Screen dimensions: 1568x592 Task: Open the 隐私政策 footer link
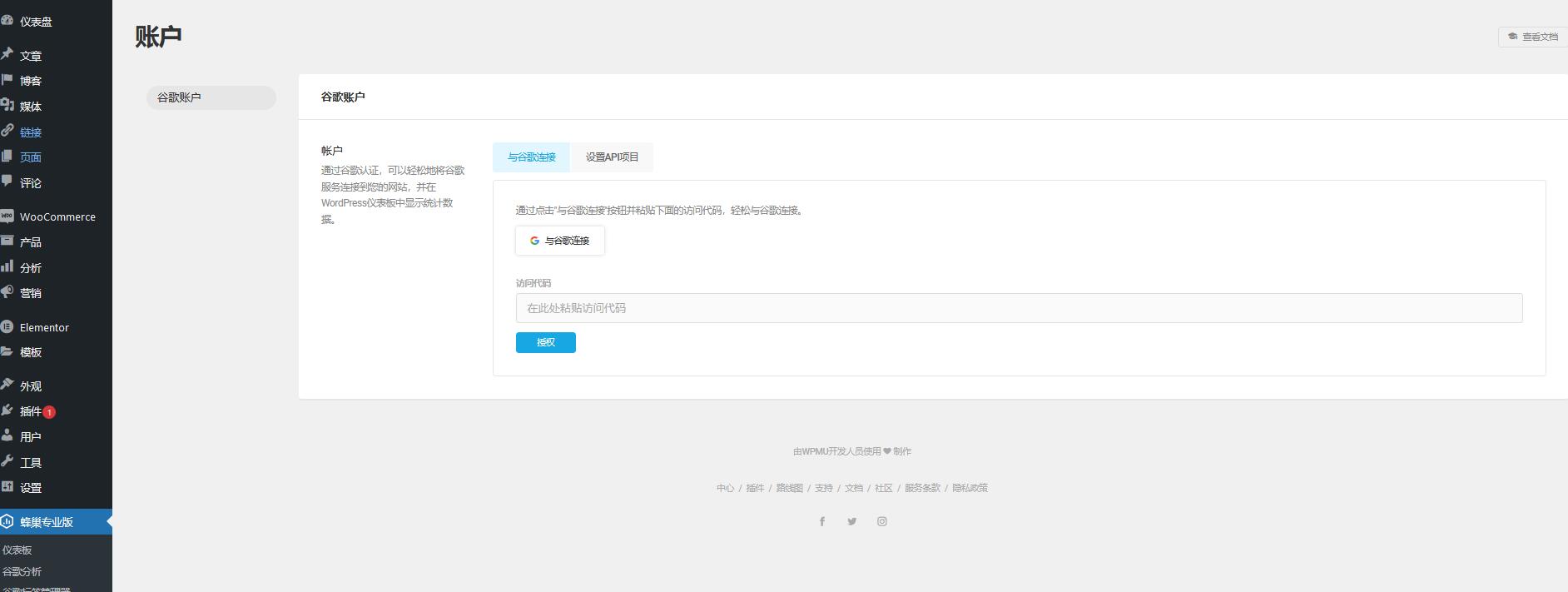(970, 488)
